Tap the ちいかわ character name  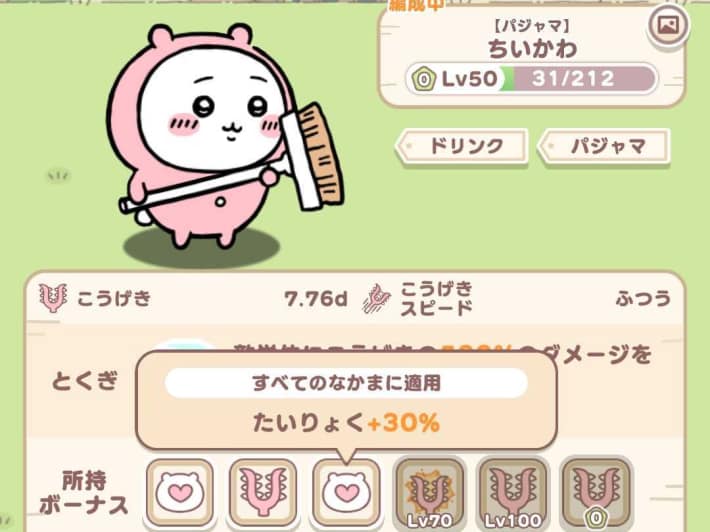coord(533,49)
